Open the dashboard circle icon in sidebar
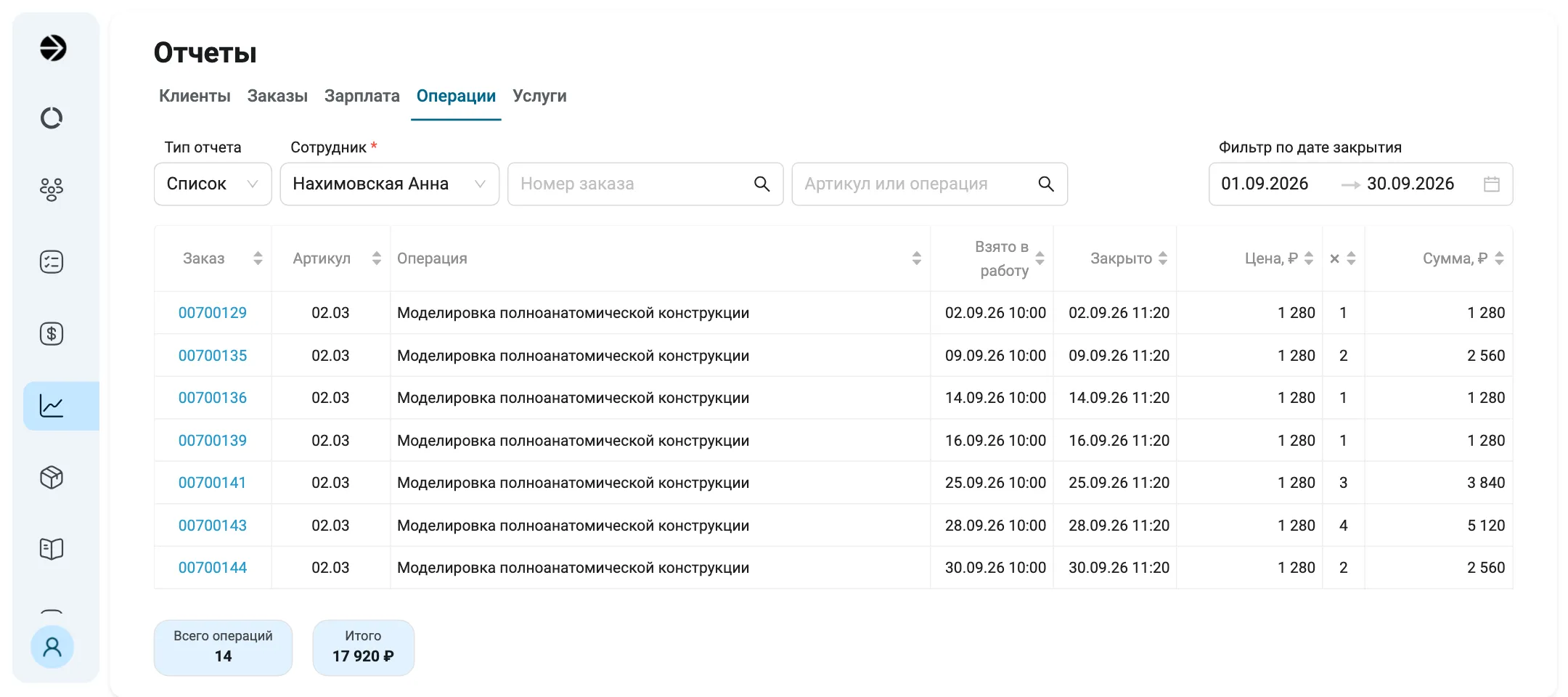Screen dimensions: 1568x697 click(x=52, y=118)
